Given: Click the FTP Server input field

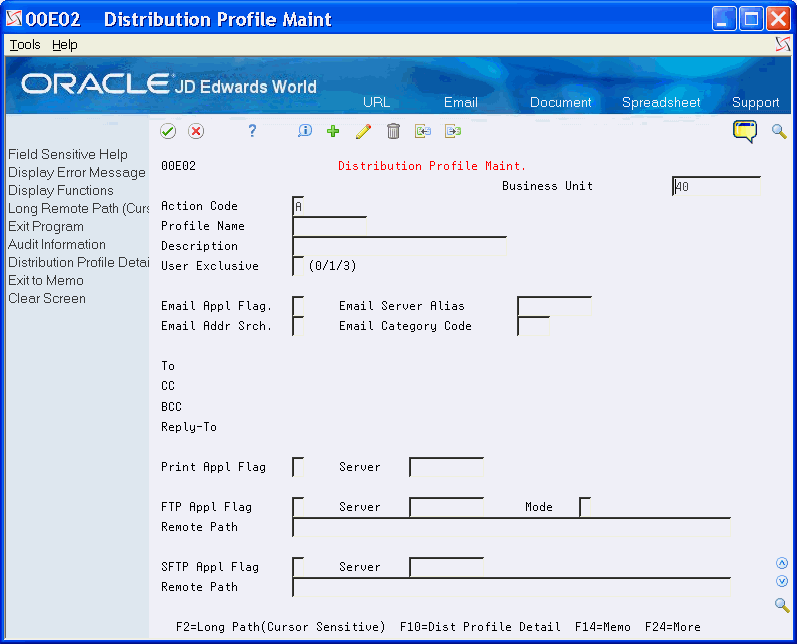Looking at the screenshot, I should 446,507.
